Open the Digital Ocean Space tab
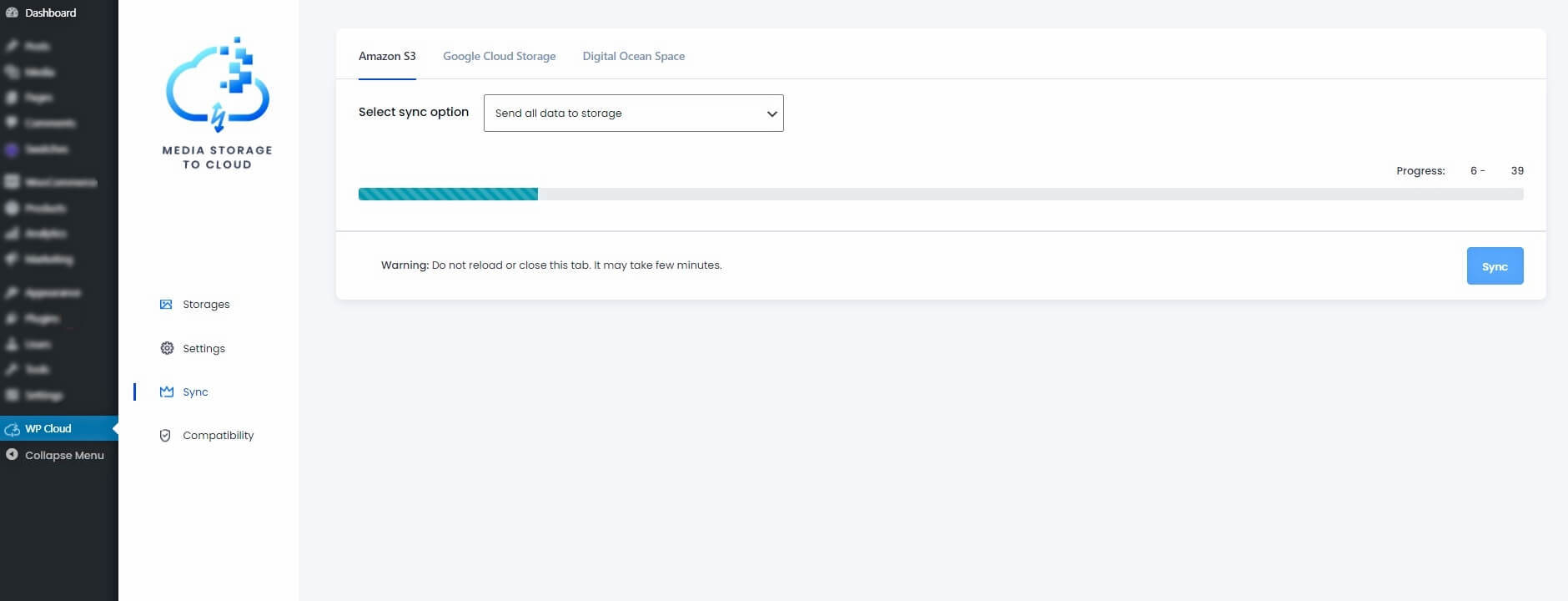Screen dimensions: 1568x601 tap(634, 56)
